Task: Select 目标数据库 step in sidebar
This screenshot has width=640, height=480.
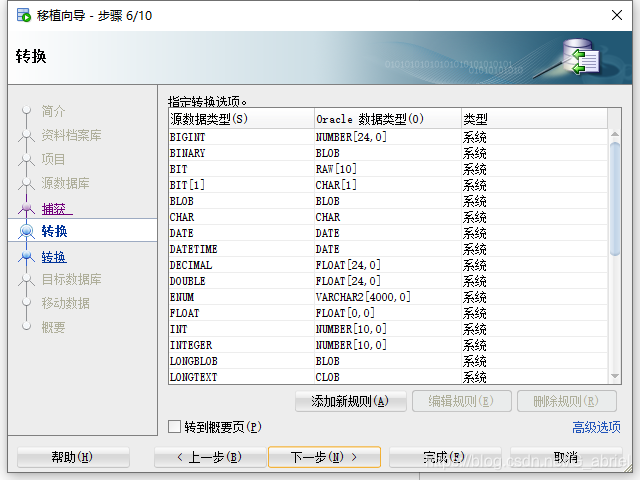Action: [71, 279]
